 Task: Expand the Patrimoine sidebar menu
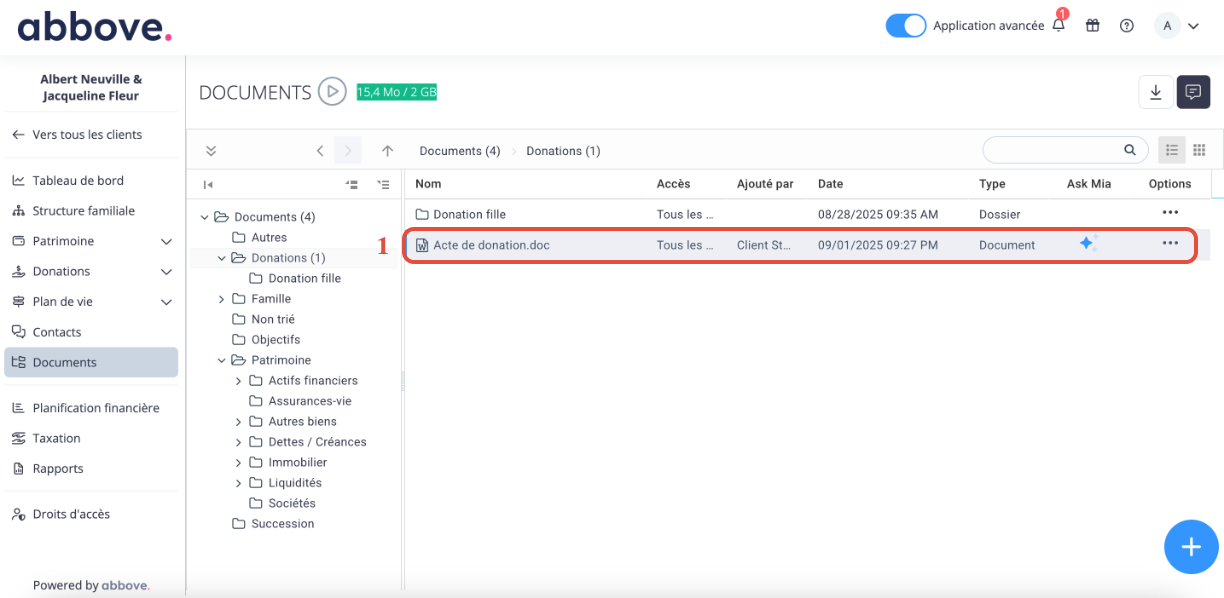[166, 241]
